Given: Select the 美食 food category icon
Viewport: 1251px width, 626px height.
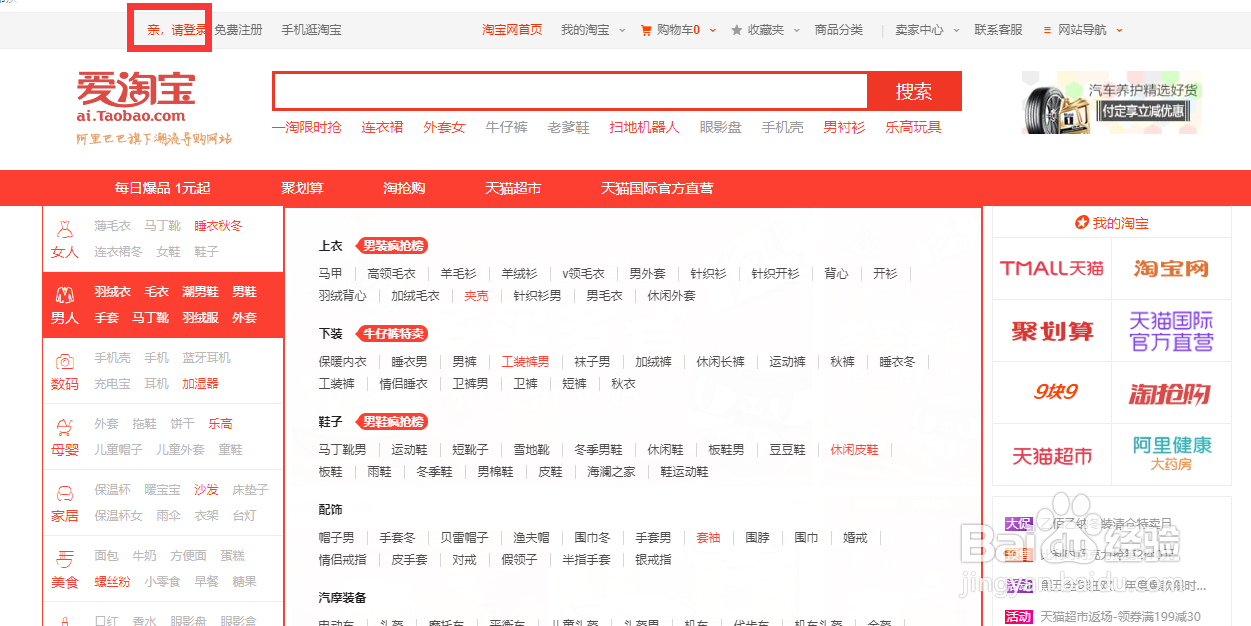Looking at the screenshot, I should pos(65,559).
